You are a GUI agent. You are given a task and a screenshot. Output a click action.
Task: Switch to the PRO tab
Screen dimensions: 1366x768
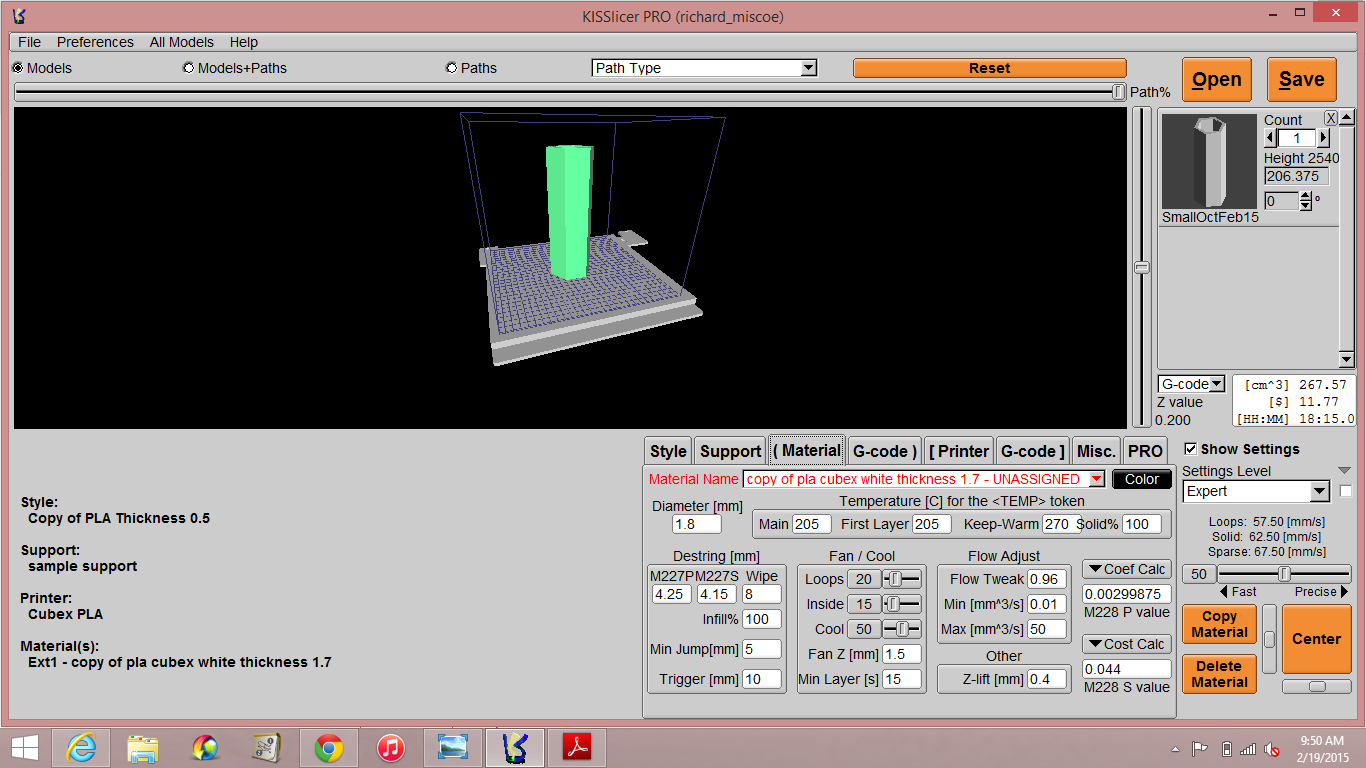(1146, 451)
